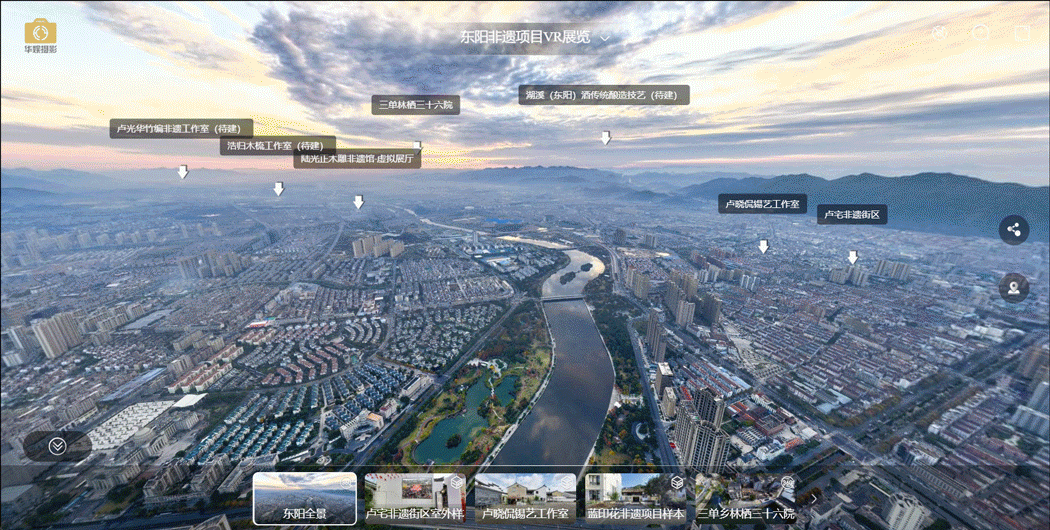The width and height of the screenshot is (1050, 530).
Task: Click arrow marker below 陆光正木雕非遗馆 label
Action: (358, 202)
